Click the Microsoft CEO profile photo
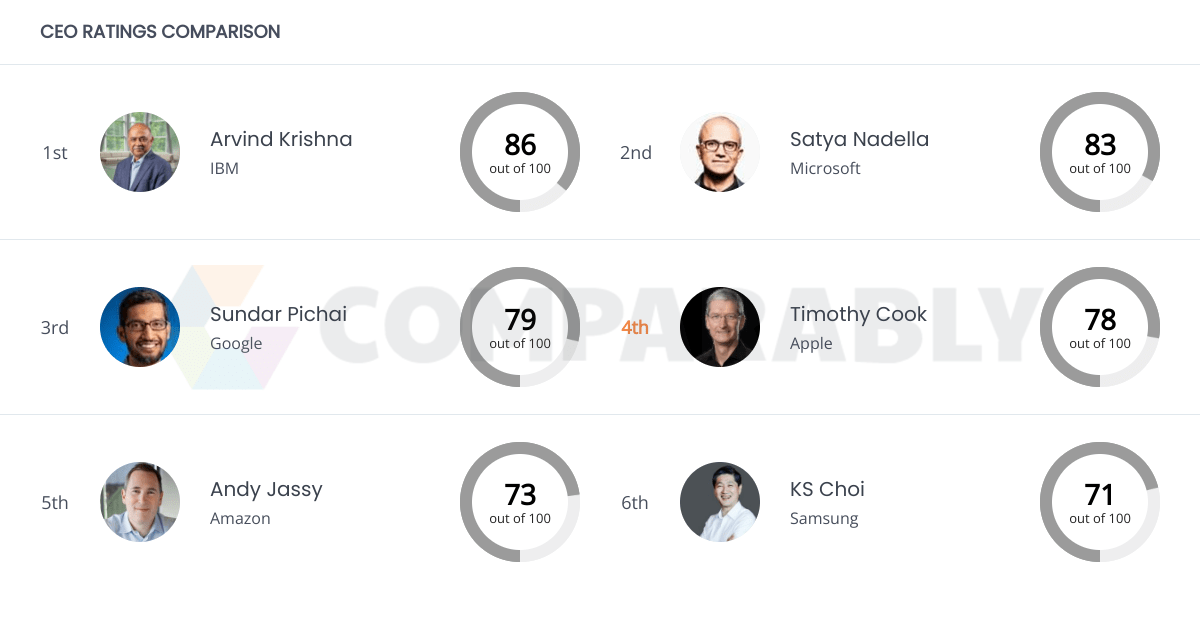Screen dimensions: 1200x630 [720, 152]
